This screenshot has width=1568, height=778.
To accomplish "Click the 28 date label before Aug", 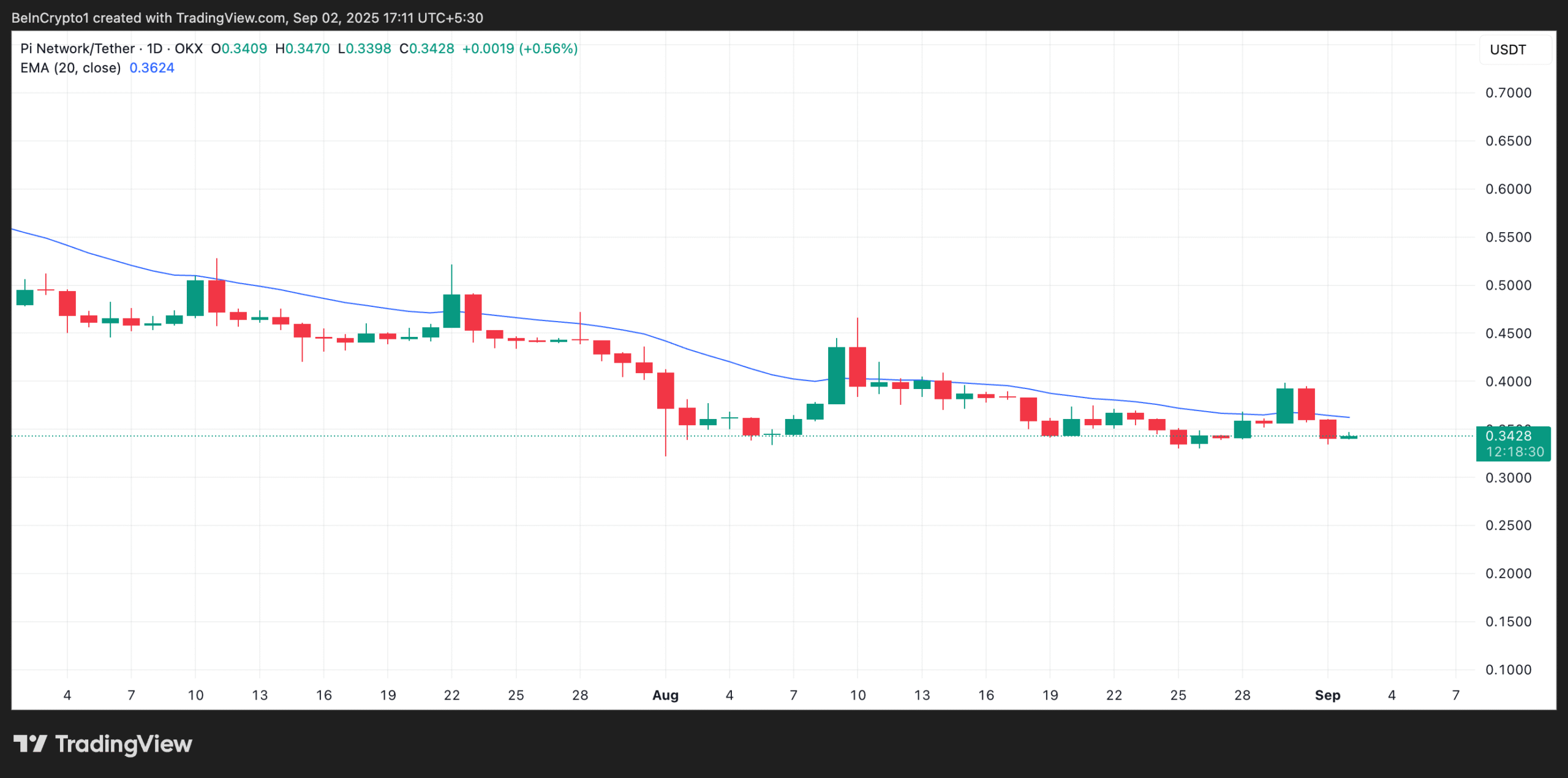I will coord(579,695).
